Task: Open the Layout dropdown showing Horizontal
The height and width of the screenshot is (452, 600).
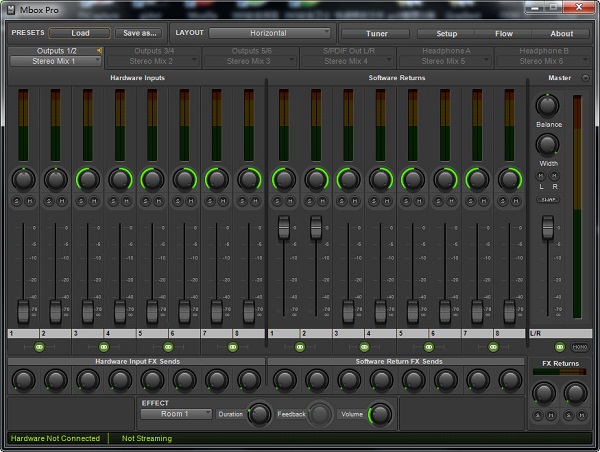Action: [x=269, y=33]
